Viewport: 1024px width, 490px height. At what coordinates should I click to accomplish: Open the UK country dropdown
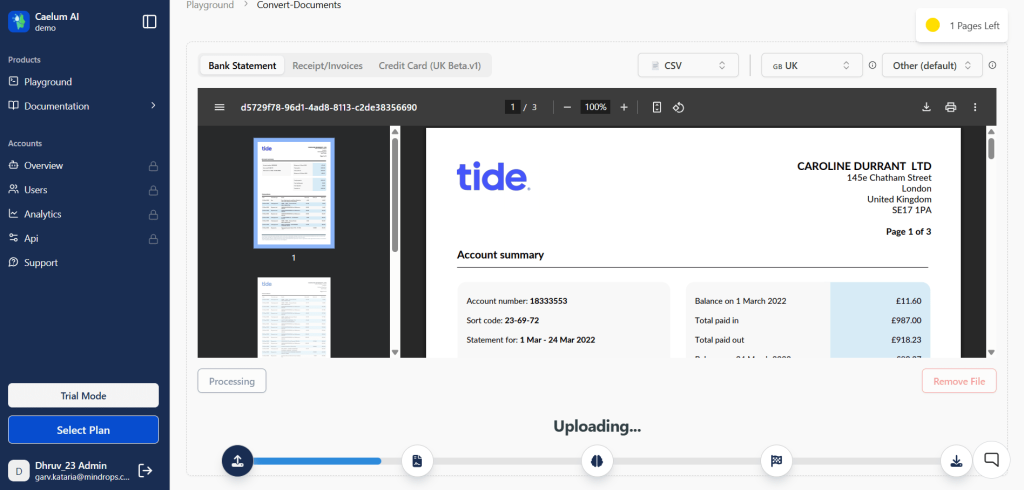812,65
